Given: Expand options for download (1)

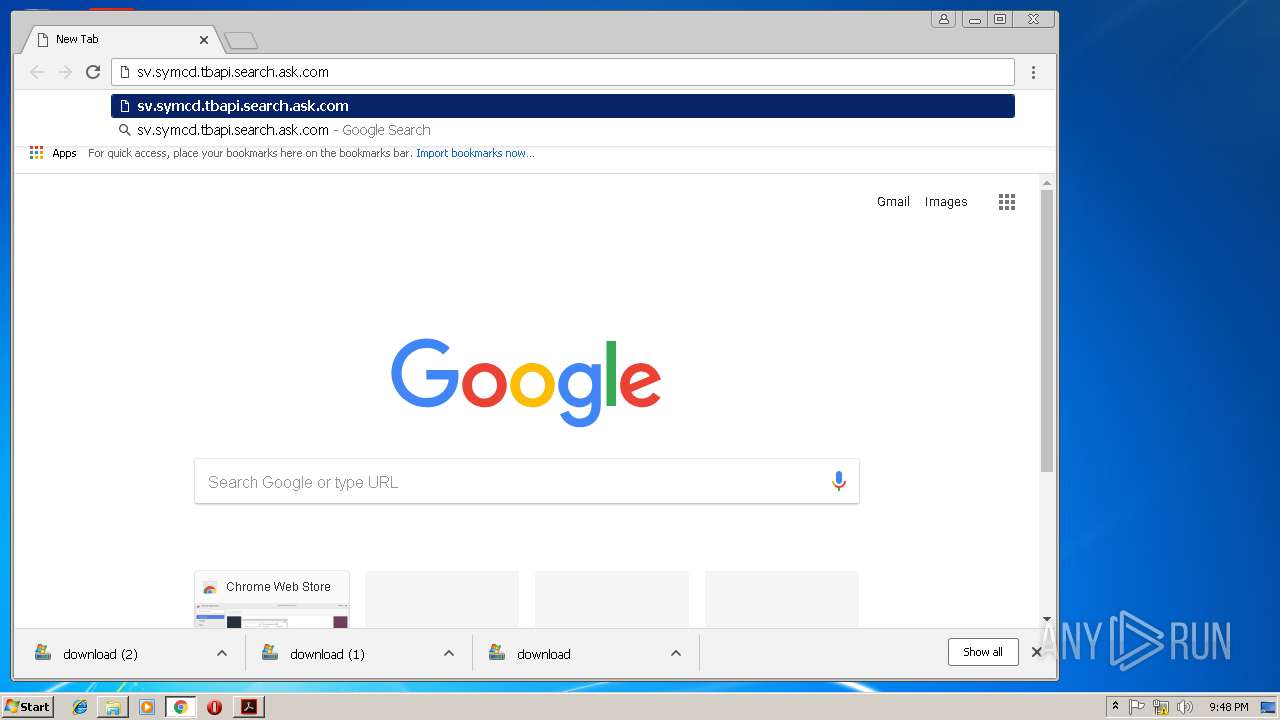Looking at the screenshot, I should 449,654.
